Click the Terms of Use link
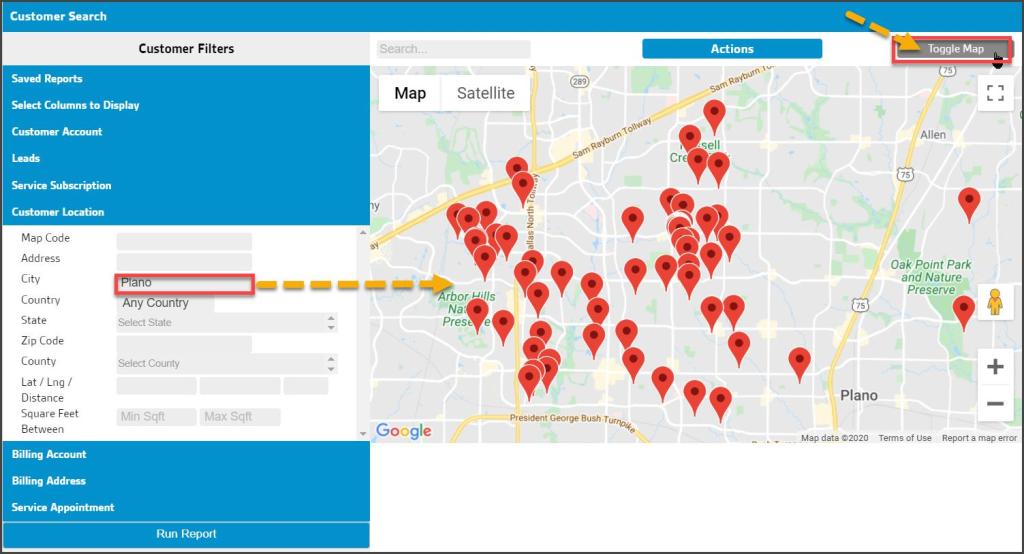Image resolution: width=1024 pixels, height=554 pixels. (x=904, y=438)
